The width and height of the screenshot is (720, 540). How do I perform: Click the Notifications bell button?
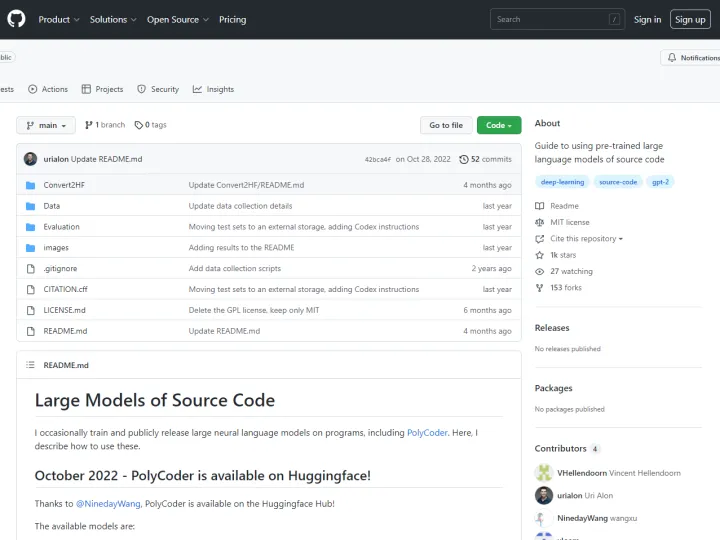pos(690,58)
